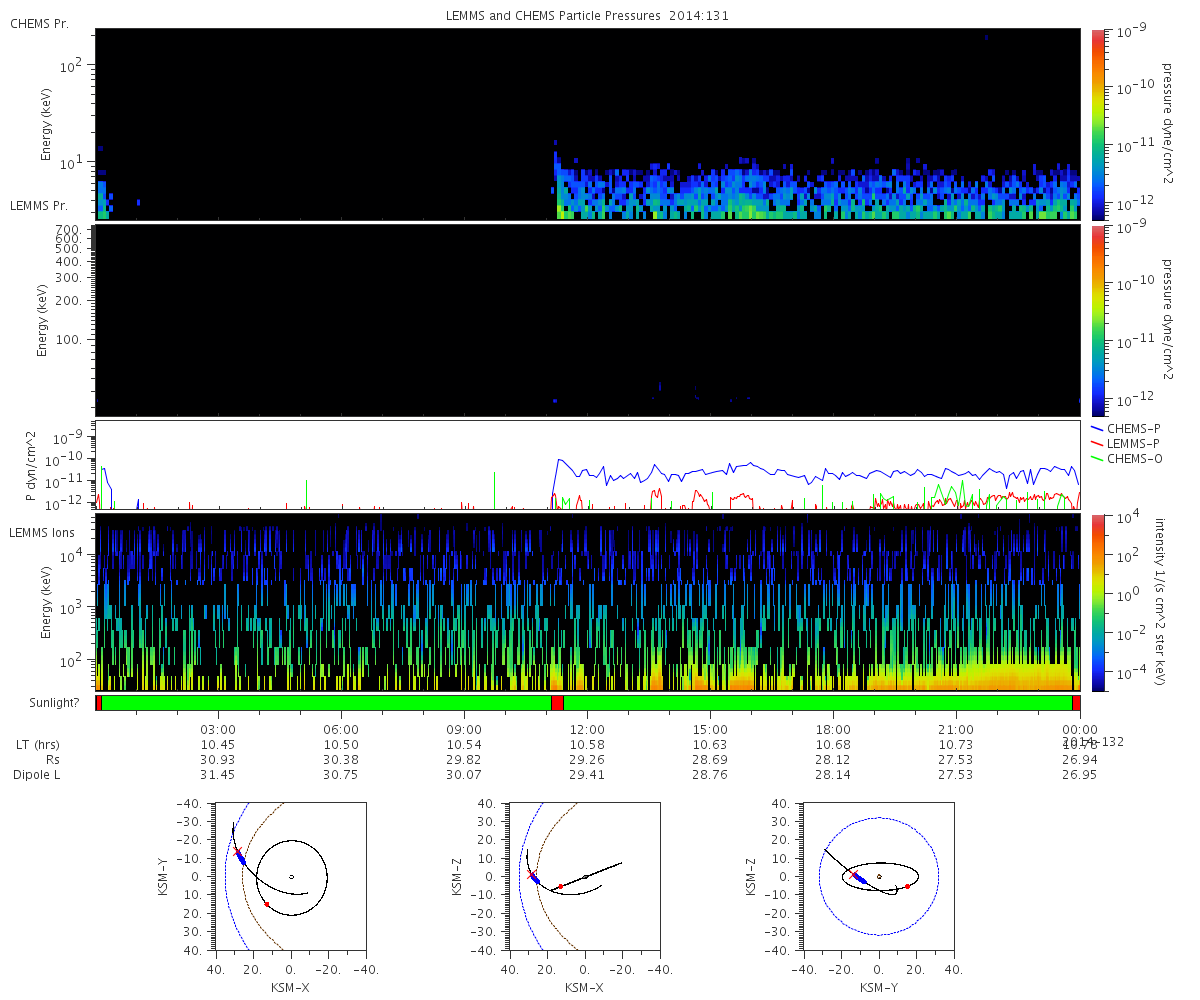Viewport: 1200px width, 1000px height.
Task: Click the Dipole L row label
Action: [37, 775]
